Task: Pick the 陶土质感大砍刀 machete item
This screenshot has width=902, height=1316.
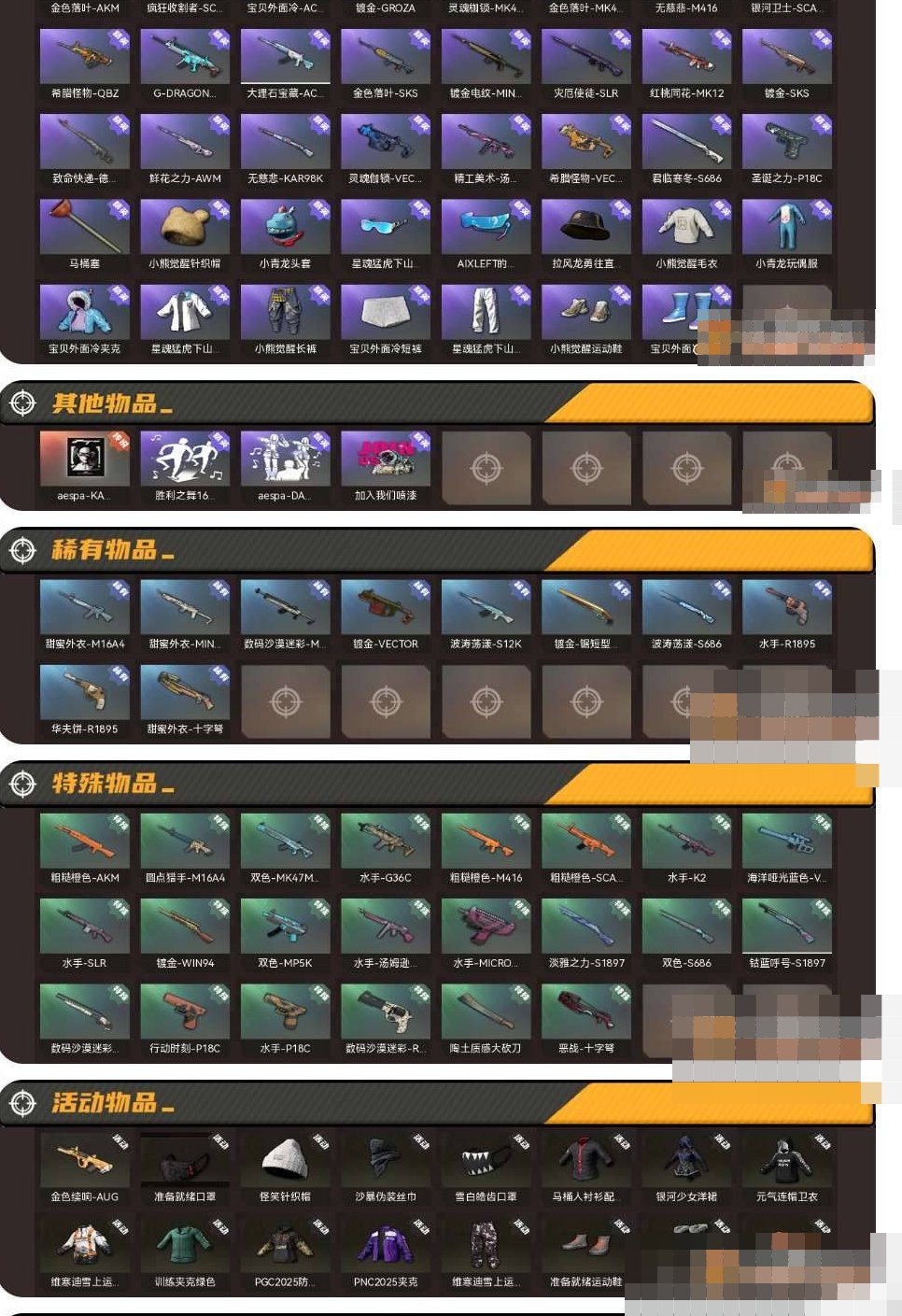Action: (x=486, y=1020)
